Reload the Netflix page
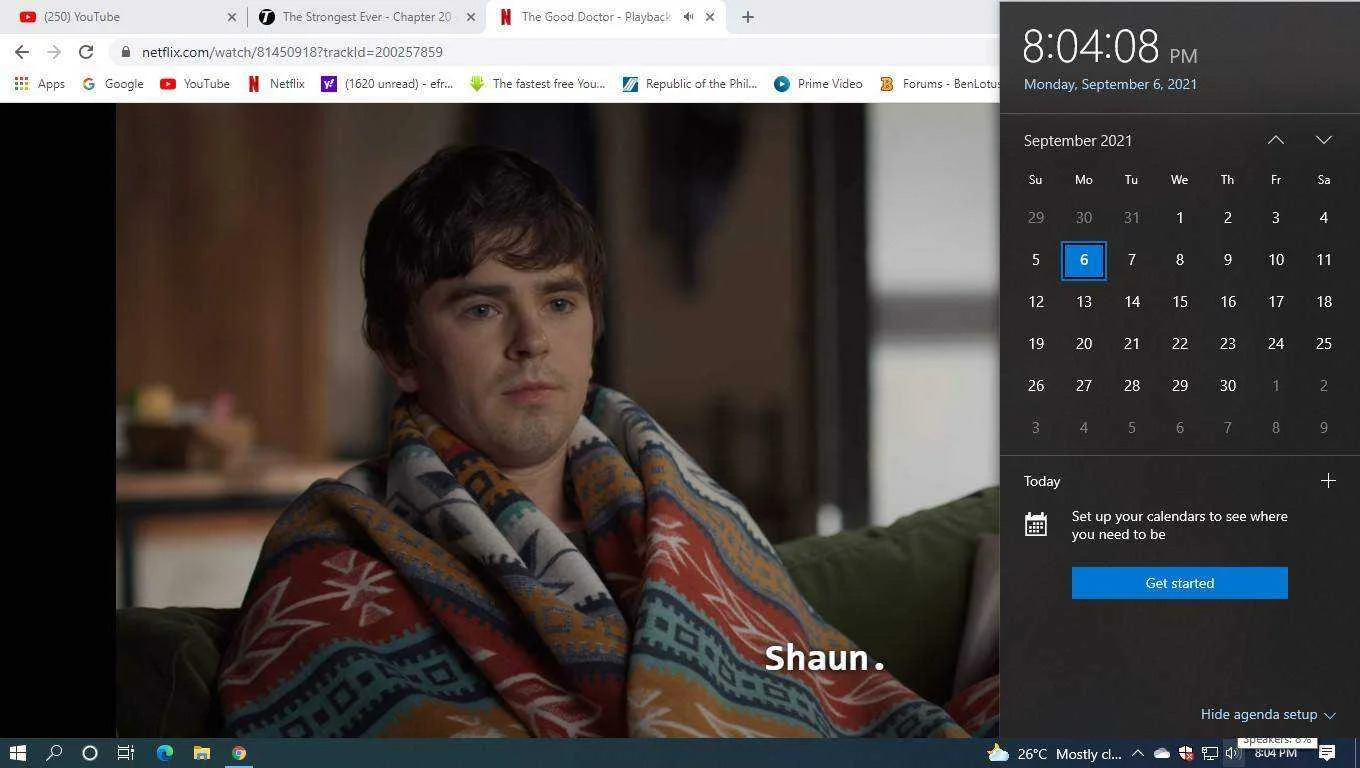The image size is (1360, 768). pyautogui.click(x=86, y=52)
